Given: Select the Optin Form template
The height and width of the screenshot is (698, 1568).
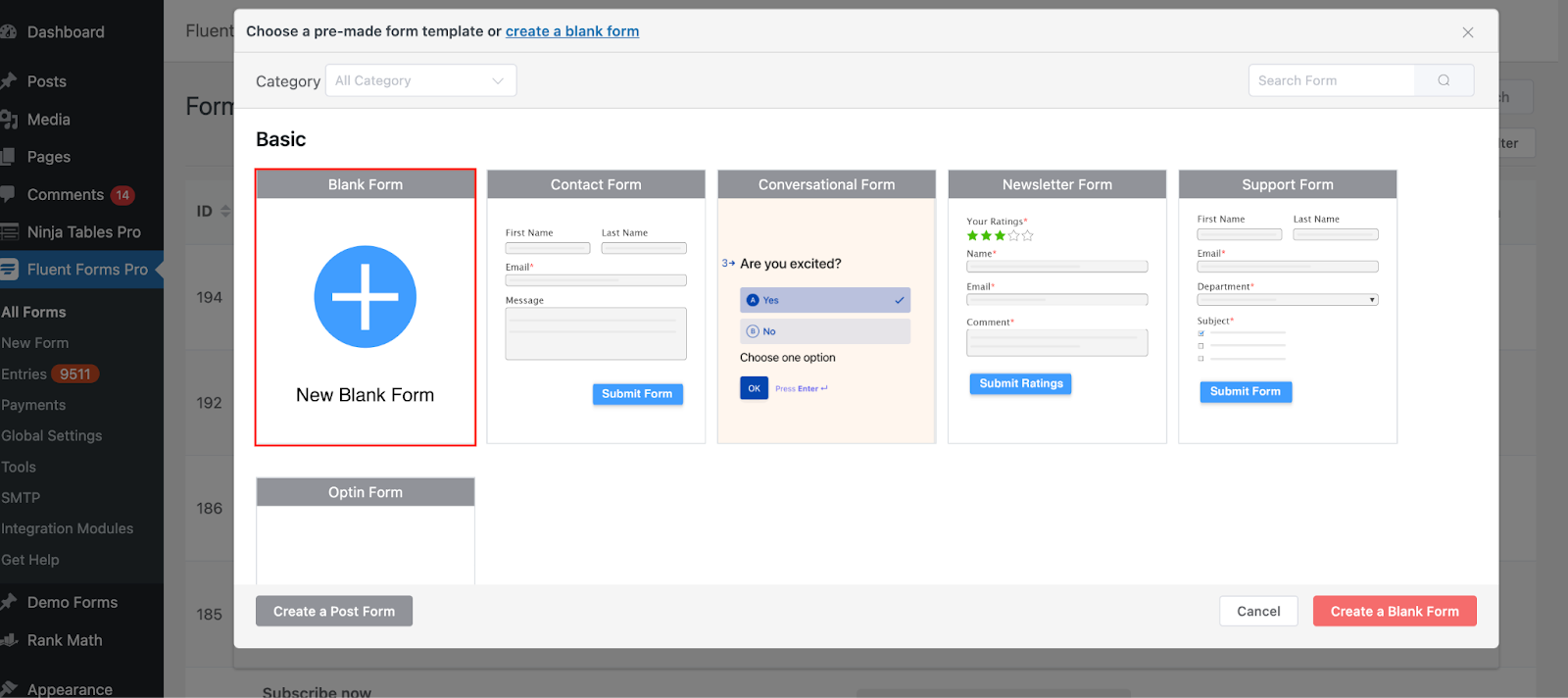Looking at the screenshot, I should 366,531.
